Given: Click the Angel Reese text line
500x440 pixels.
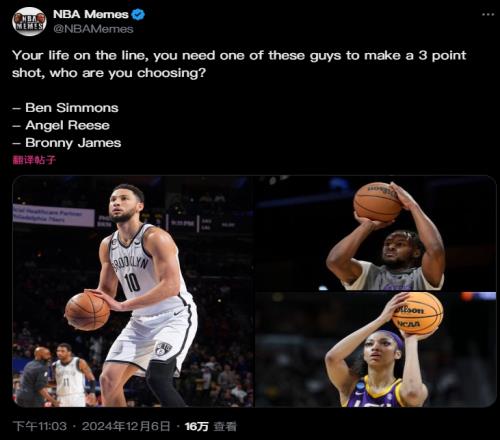Looking at the screenshot, I should point(61,125).
